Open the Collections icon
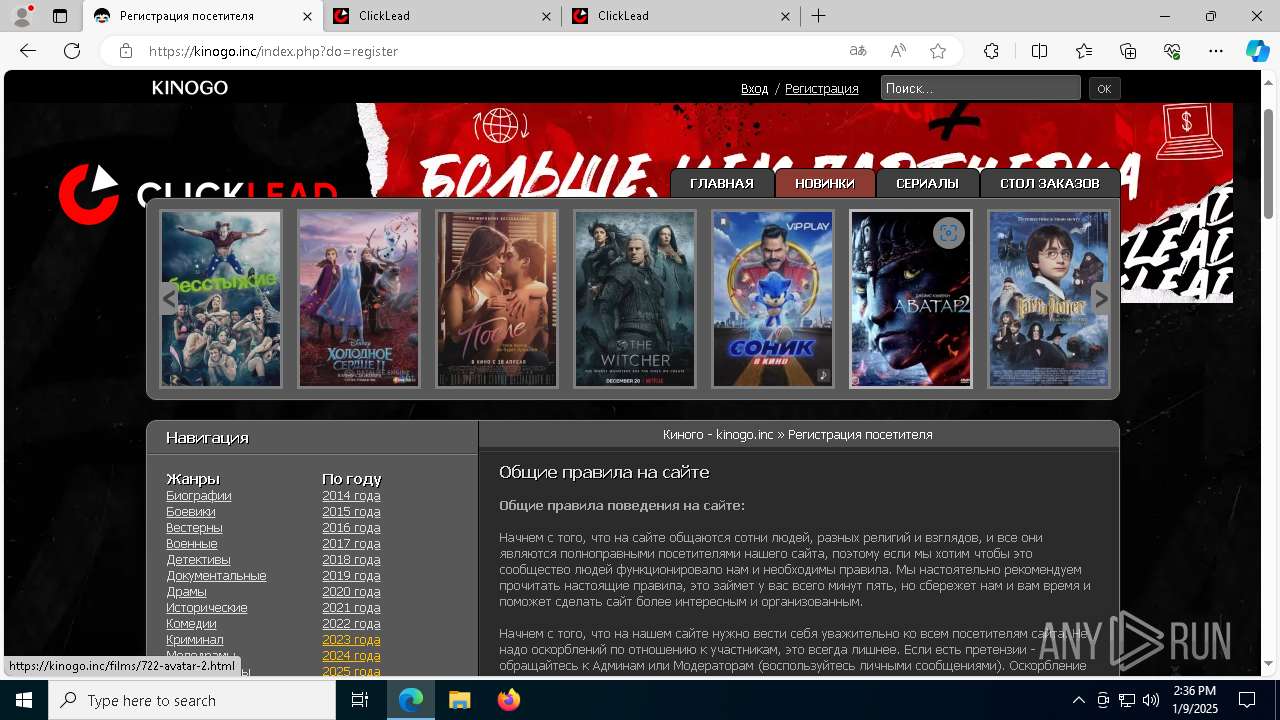This screenshot has height=720, width=1280. (x=1128, y=51)
